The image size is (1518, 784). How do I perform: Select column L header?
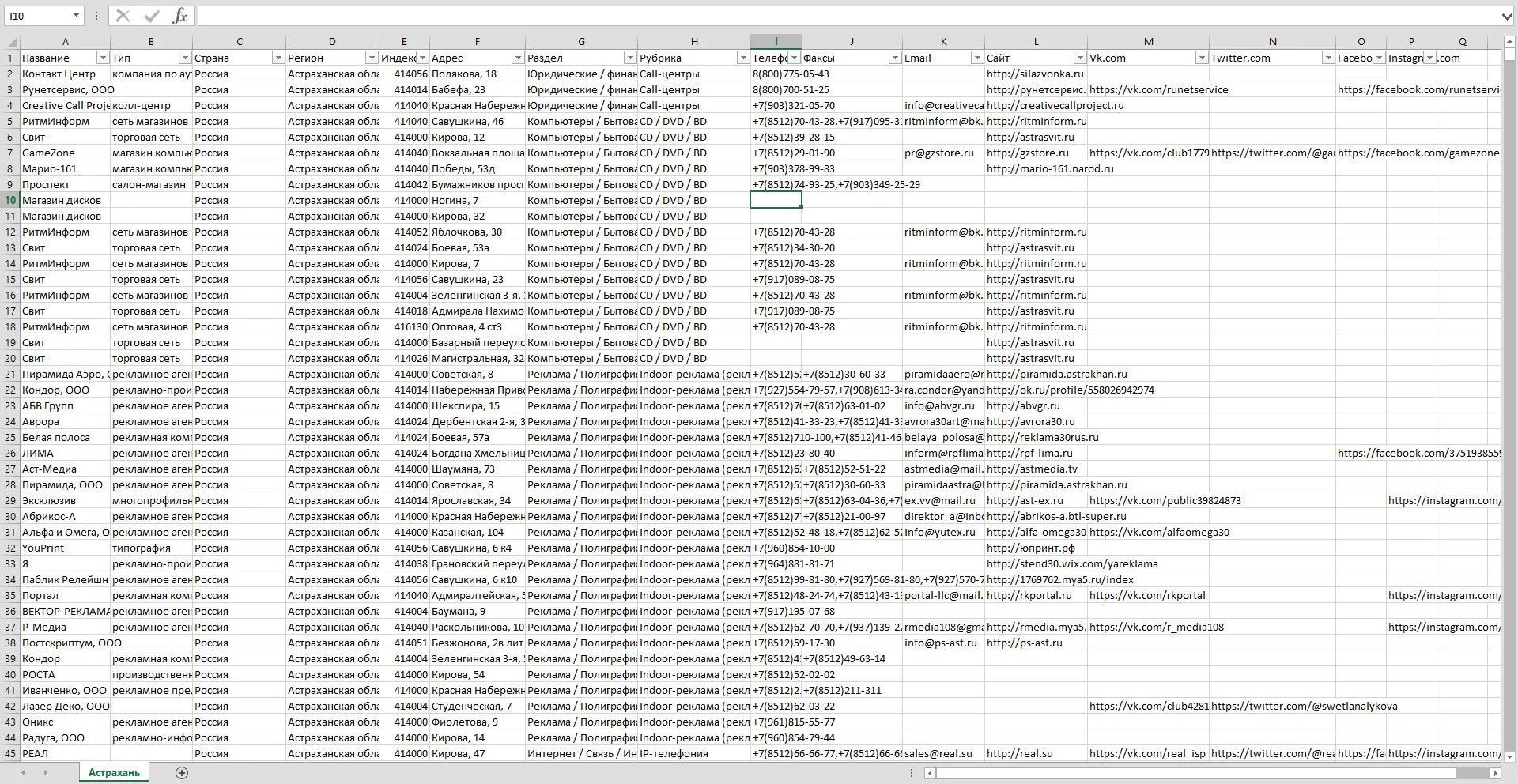pyautogui.click(x=1036, y=41)
